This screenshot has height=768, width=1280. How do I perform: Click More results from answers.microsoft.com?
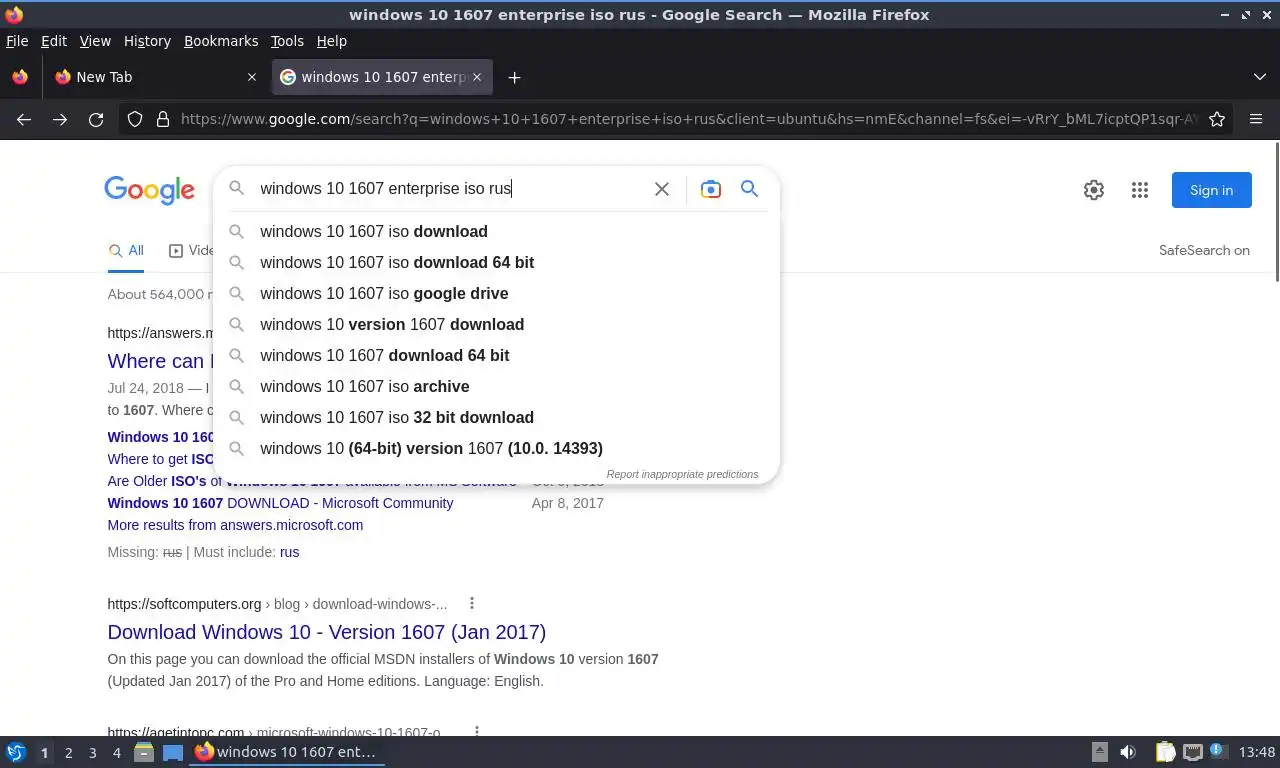tap(235, 525)
